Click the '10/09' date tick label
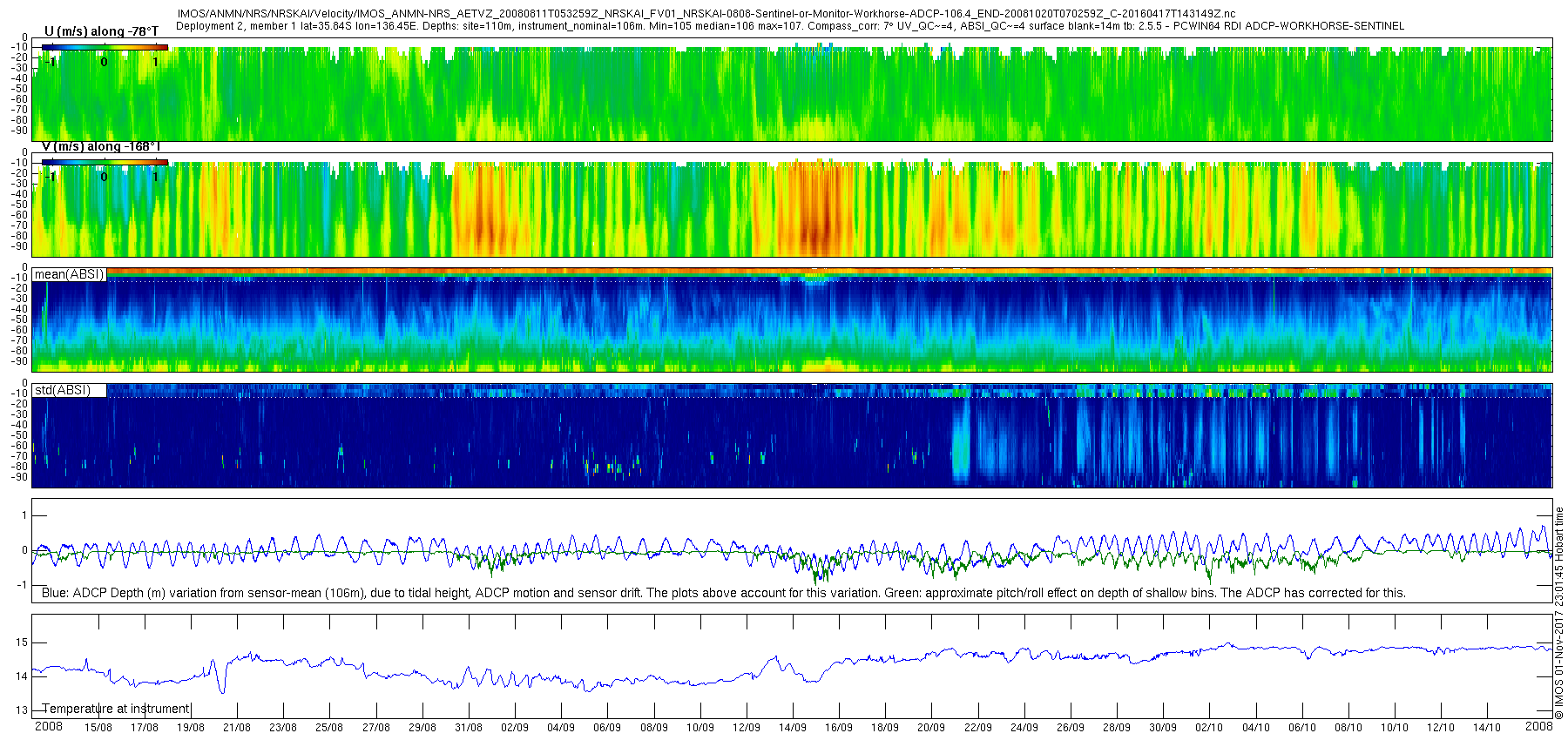Screen dimensions: 1568x740 pos(700,728)
